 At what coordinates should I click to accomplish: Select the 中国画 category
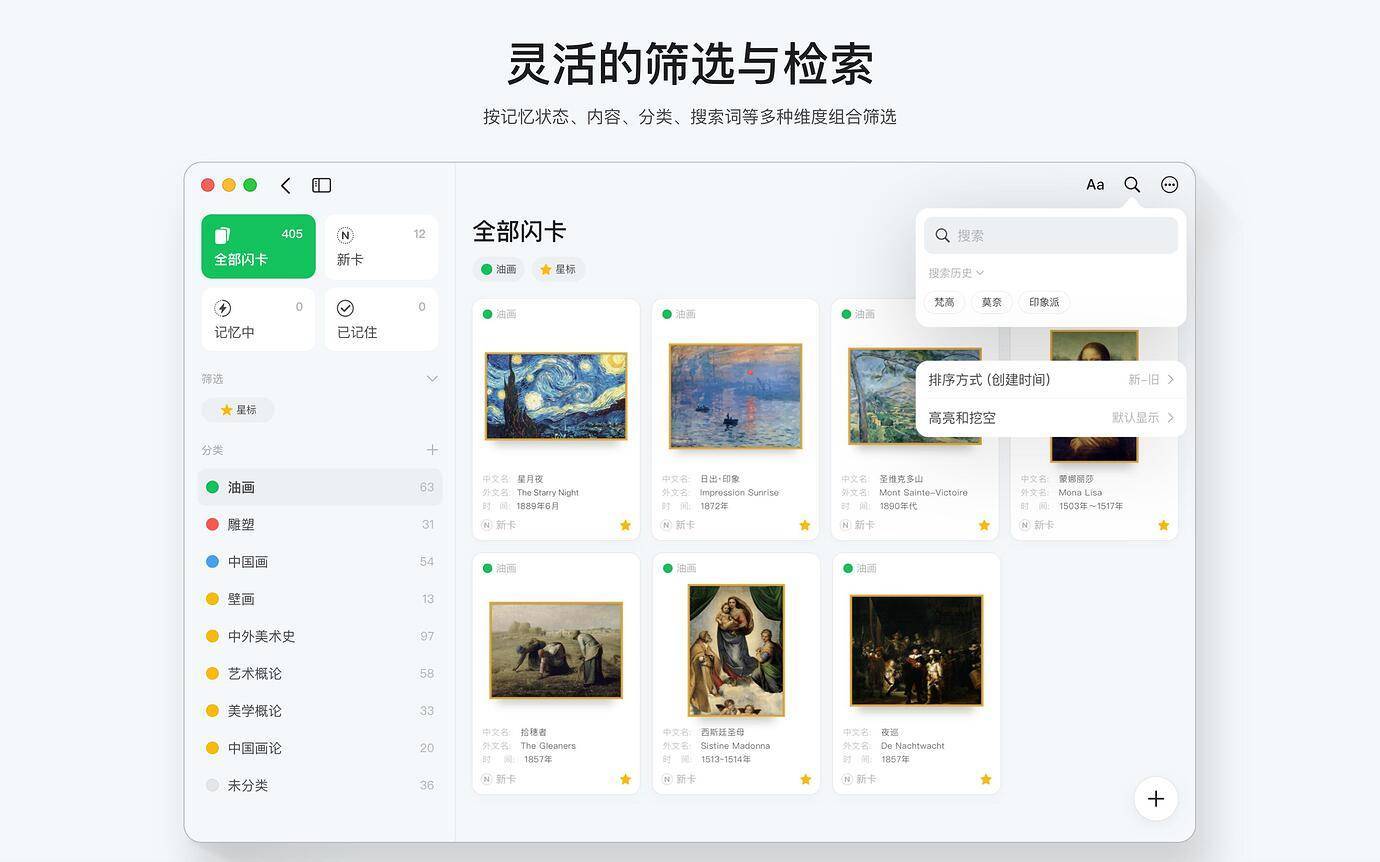tap(320, 562)
